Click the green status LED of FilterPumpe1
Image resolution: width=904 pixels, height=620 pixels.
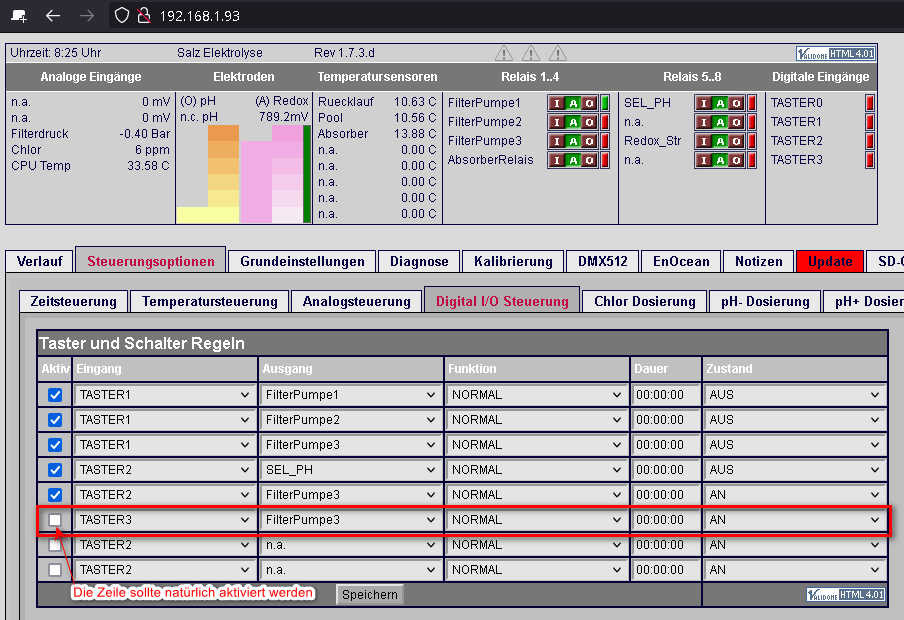pos(605,103)
